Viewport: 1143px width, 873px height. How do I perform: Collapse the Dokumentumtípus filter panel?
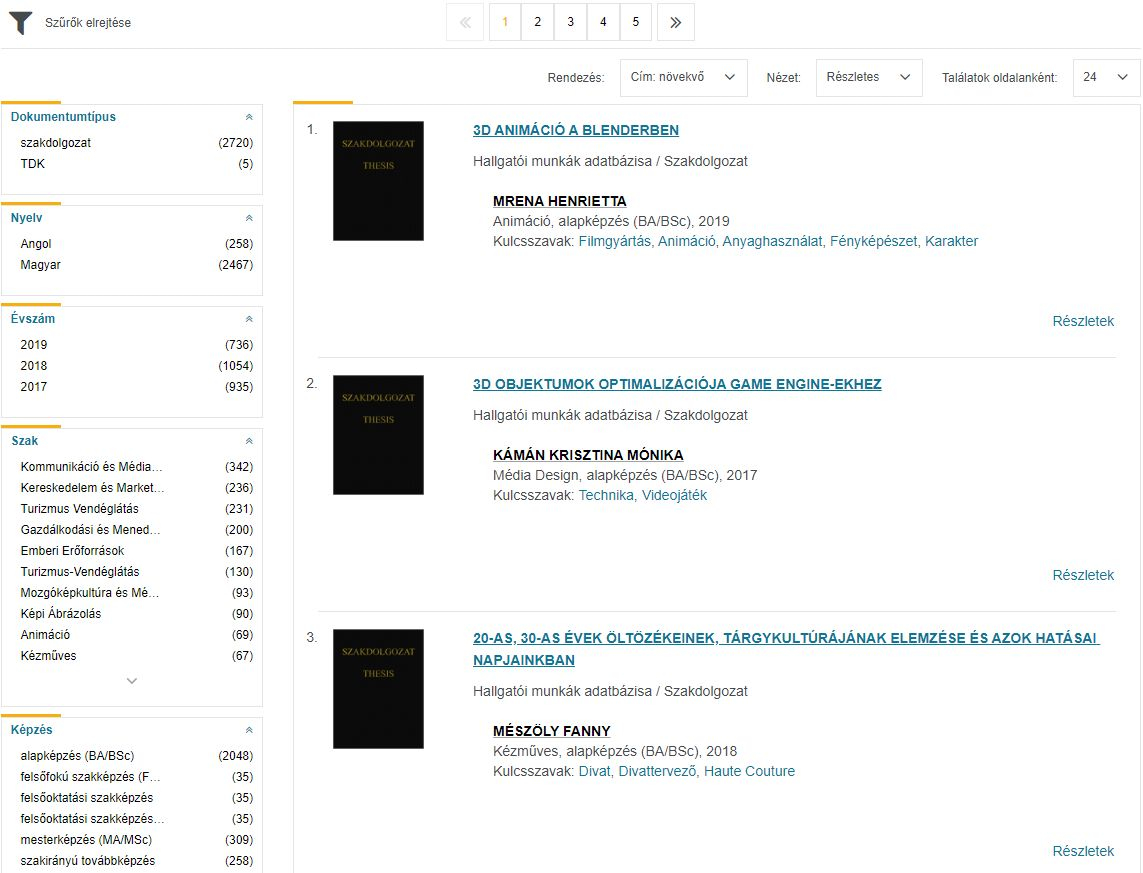click(x=249, y=117)
